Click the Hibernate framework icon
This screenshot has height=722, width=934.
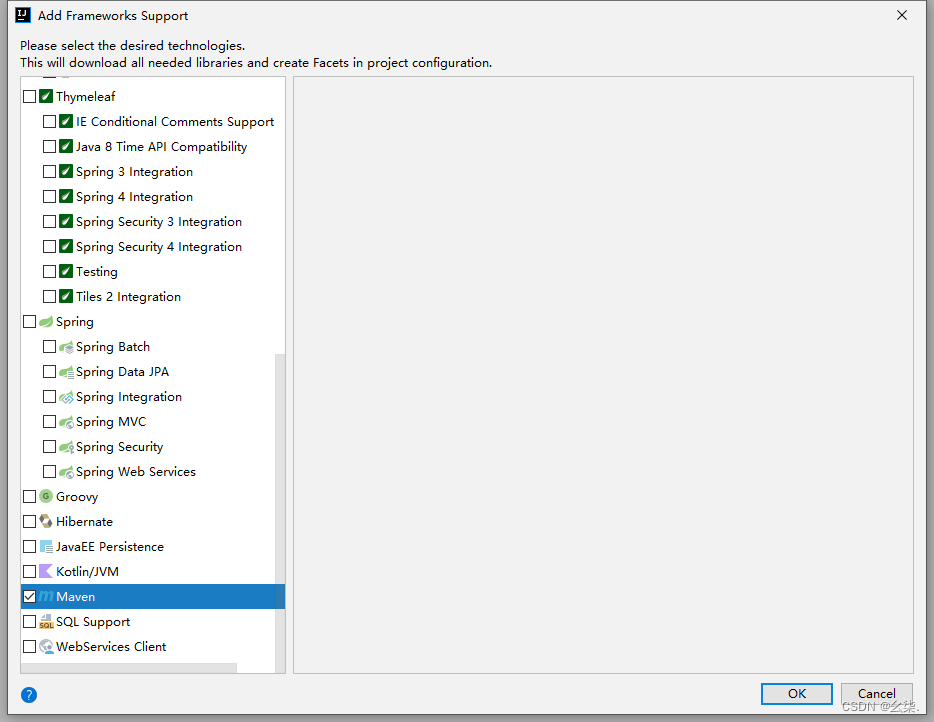coord(46,521)
